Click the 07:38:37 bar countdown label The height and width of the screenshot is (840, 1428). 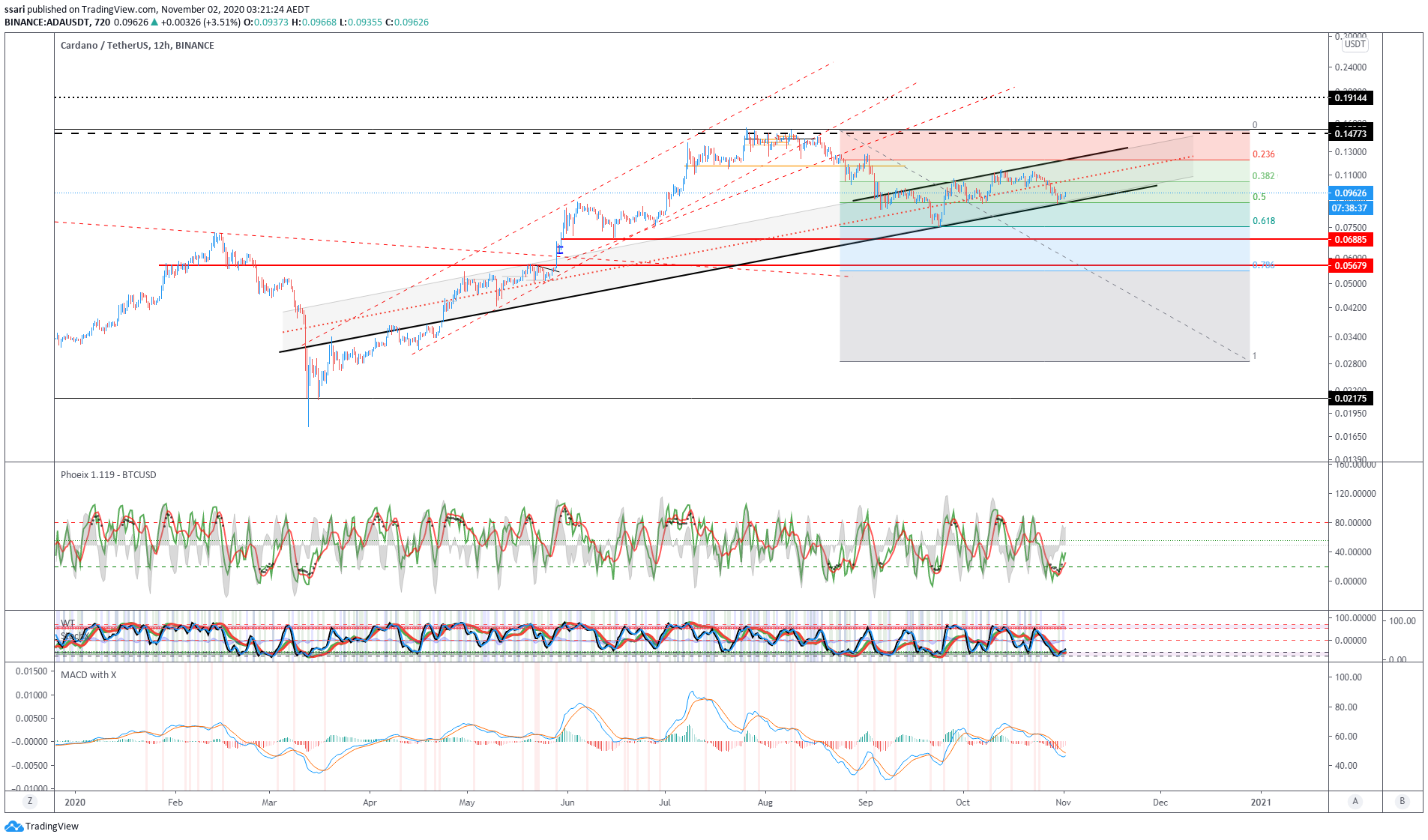tap(1351, 208)
